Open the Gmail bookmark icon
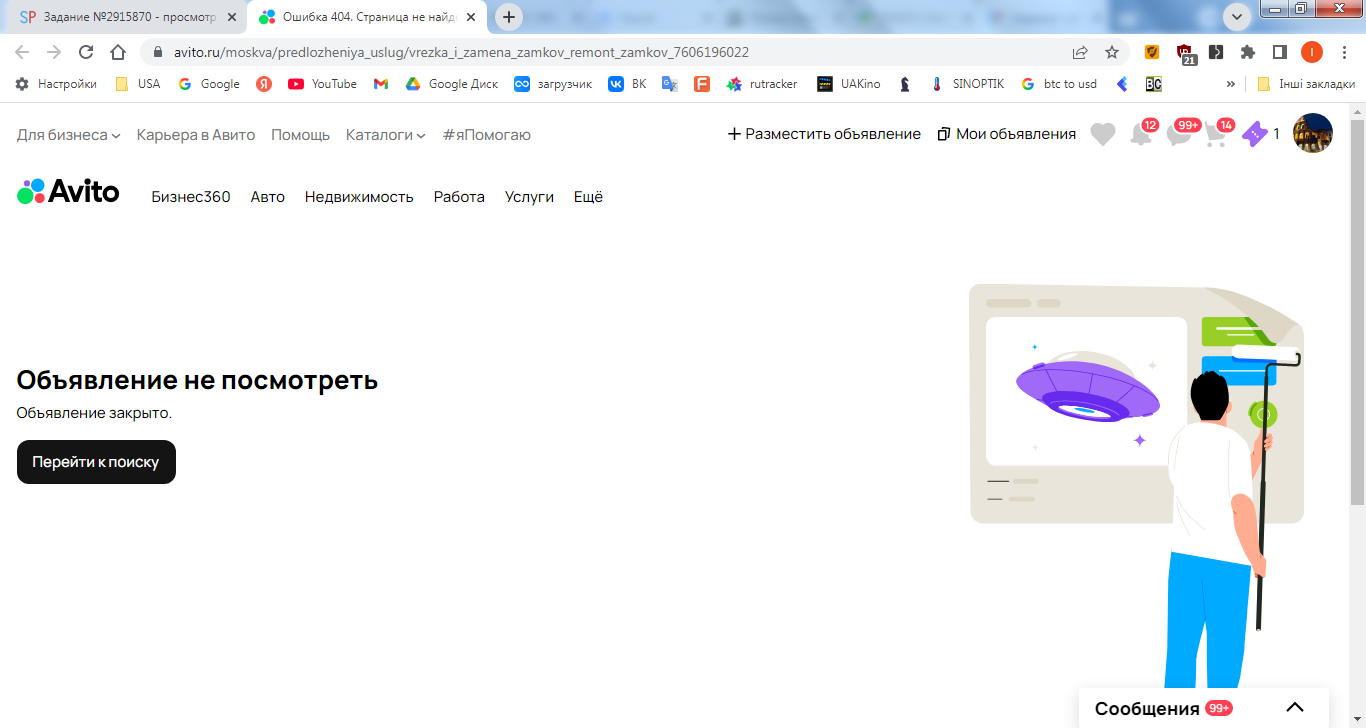This screenshot has width=1366, height=728. (x=380, y=84)
